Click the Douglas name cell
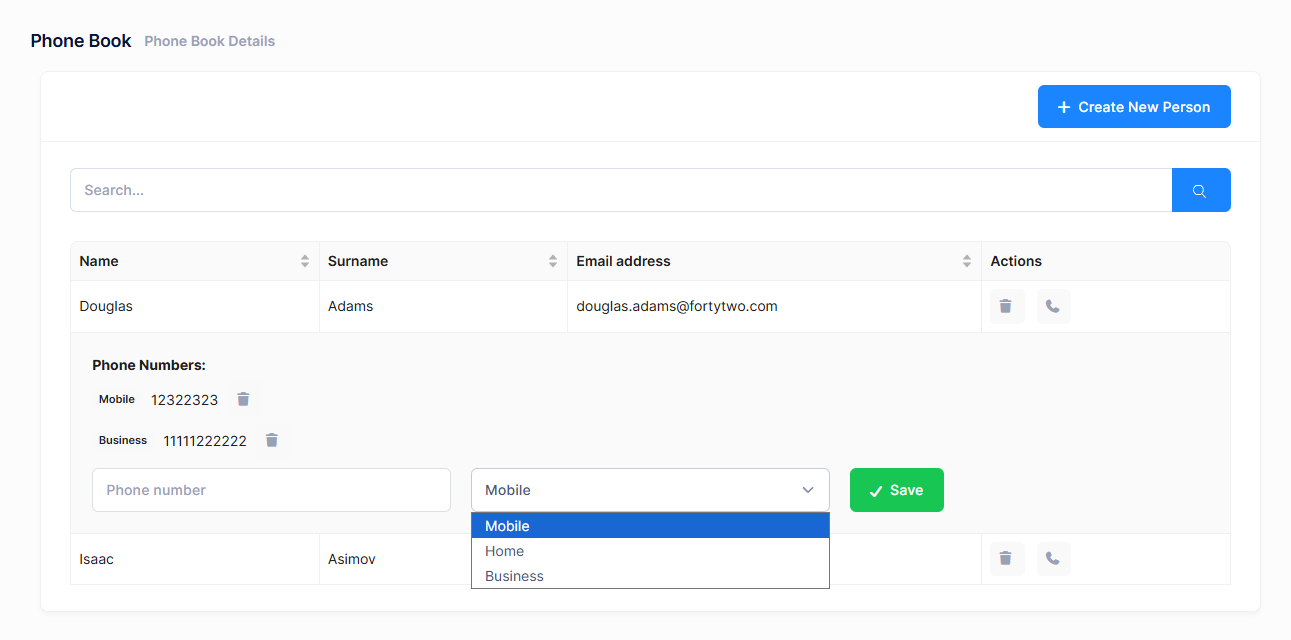This screenshot has height=640, width=1291. pyautogui.click(x=195, y=306)
